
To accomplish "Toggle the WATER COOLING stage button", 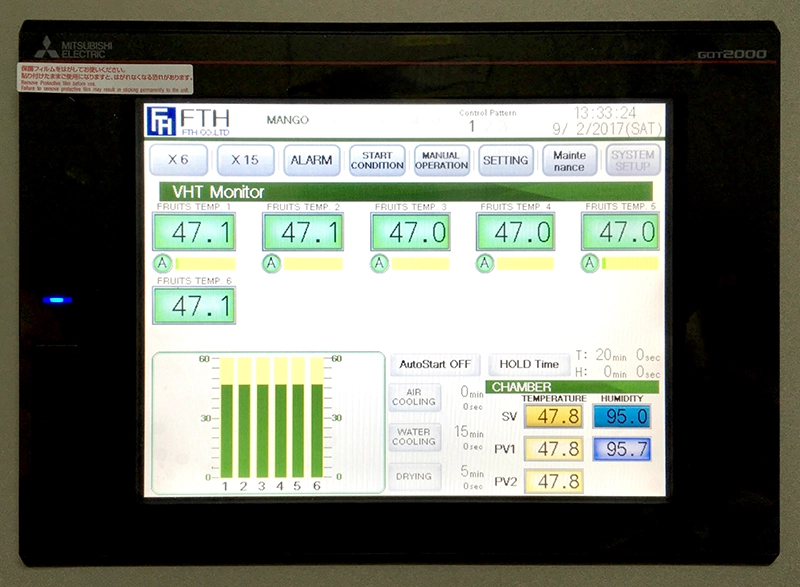I will (x=414, y=437).
